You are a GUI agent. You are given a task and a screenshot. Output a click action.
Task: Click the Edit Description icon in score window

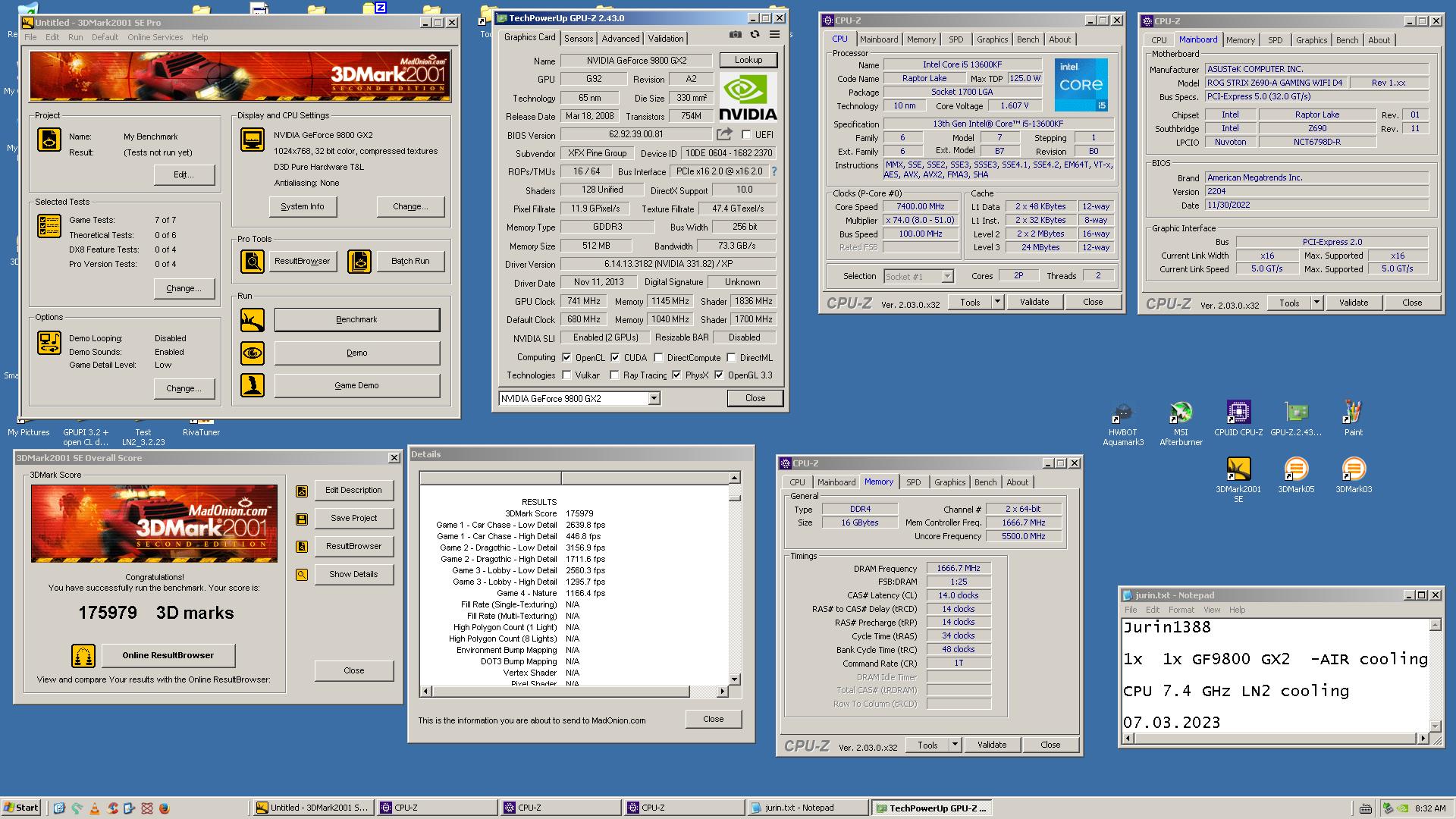(x=302, y=491)
